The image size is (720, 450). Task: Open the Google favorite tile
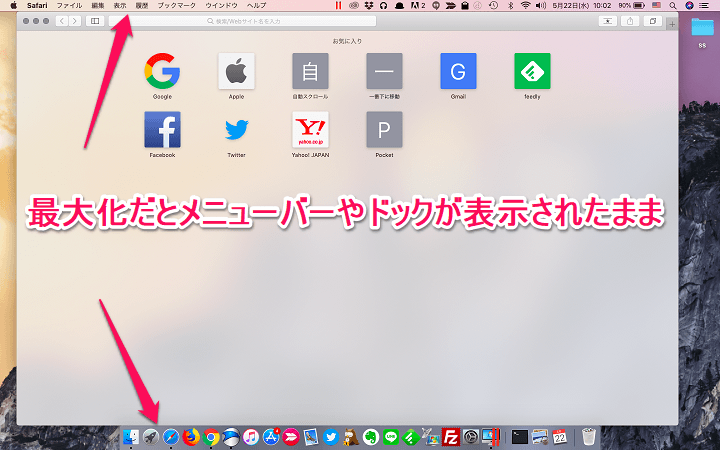162,71
